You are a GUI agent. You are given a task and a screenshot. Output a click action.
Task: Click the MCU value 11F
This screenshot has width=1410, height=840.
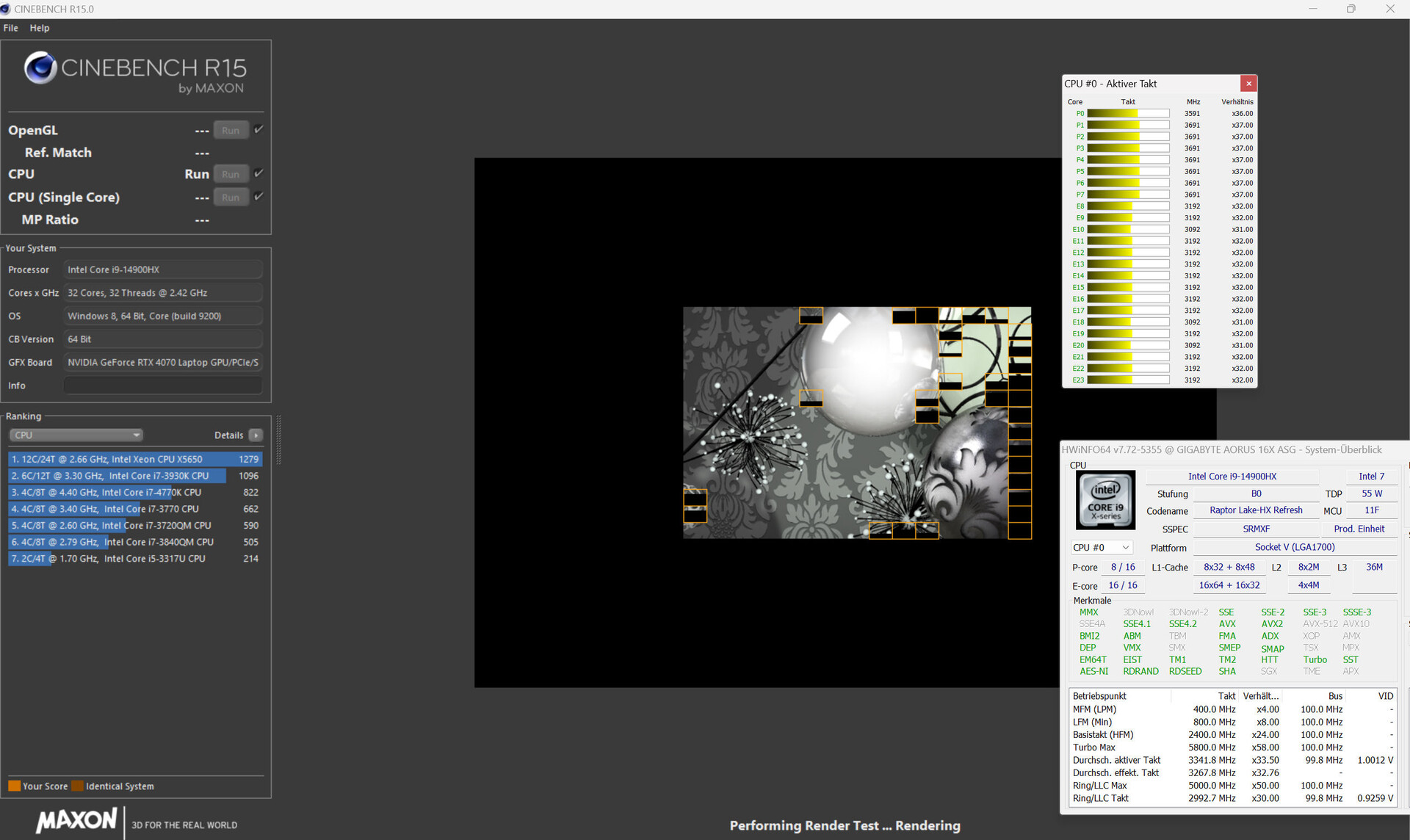click(1371, 510)
